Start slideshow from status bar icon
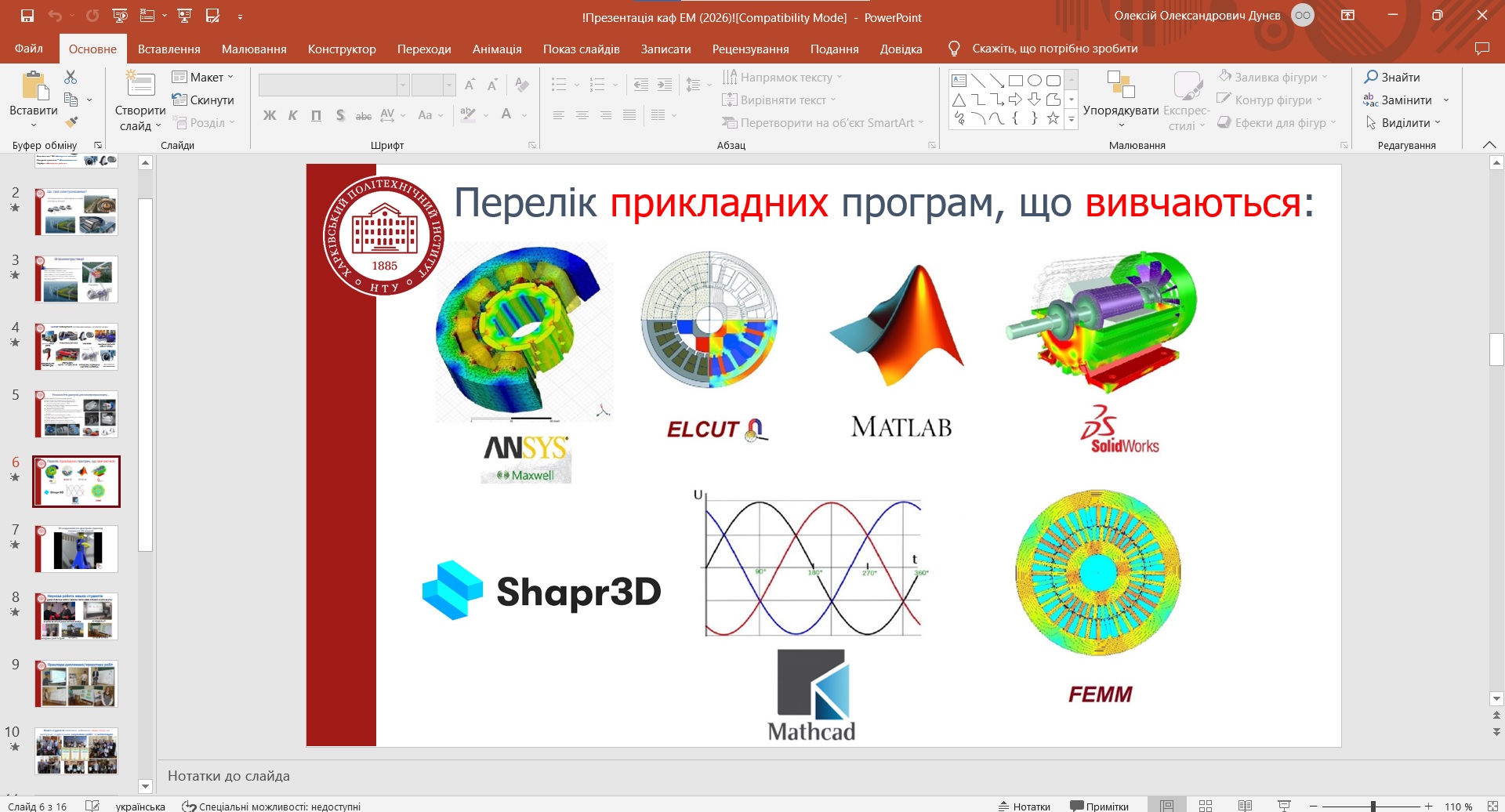Screen dimensions: 1505x812 point(1284,806)
